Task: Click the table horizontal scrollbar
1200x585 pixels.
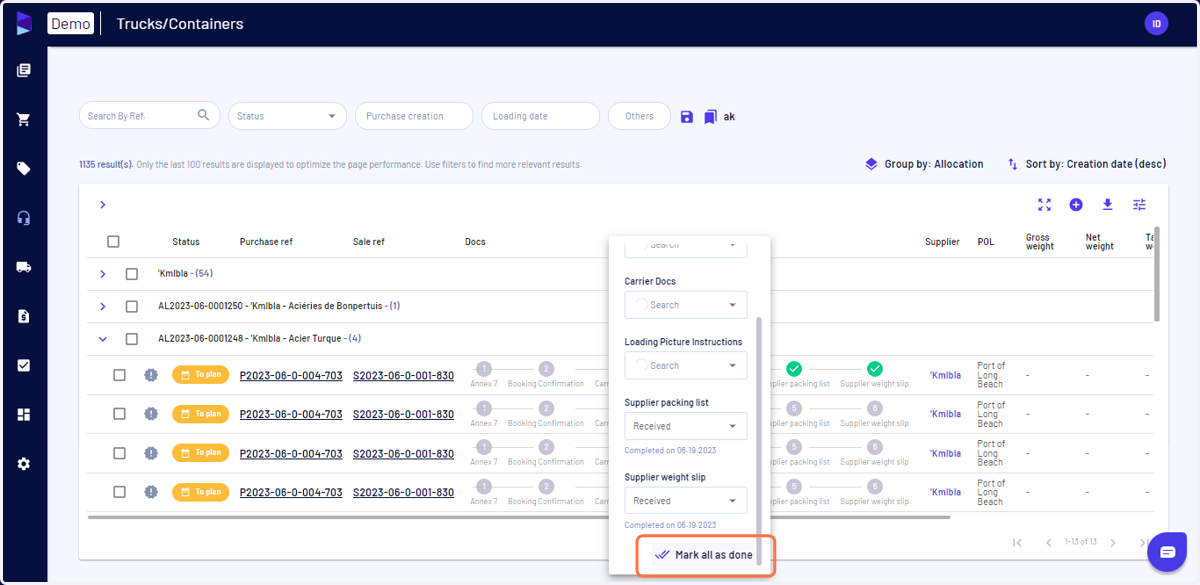Action: coord(518,517)
